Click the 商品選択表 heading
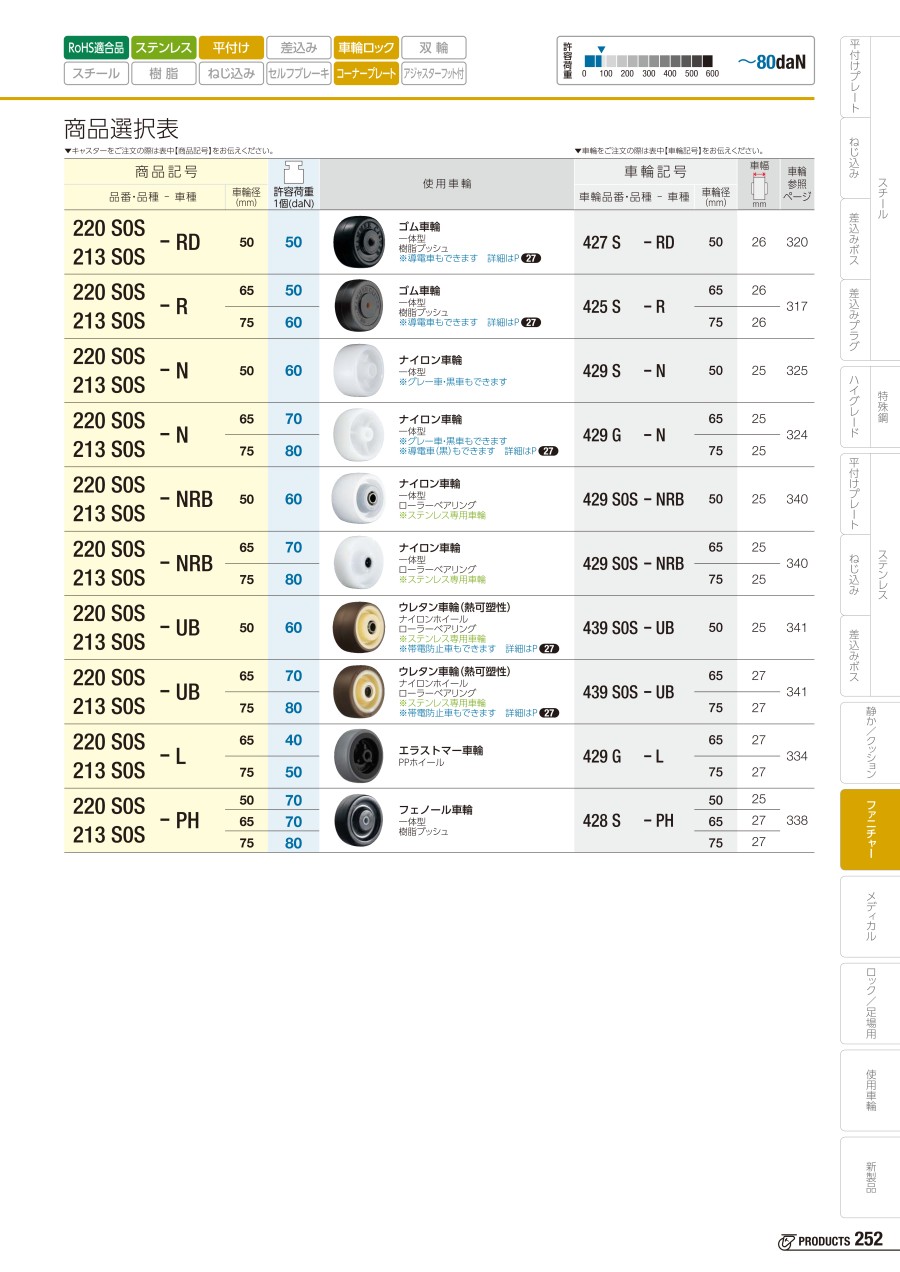The width and height of the screenshot is (900, 1272). click(121, 129)
